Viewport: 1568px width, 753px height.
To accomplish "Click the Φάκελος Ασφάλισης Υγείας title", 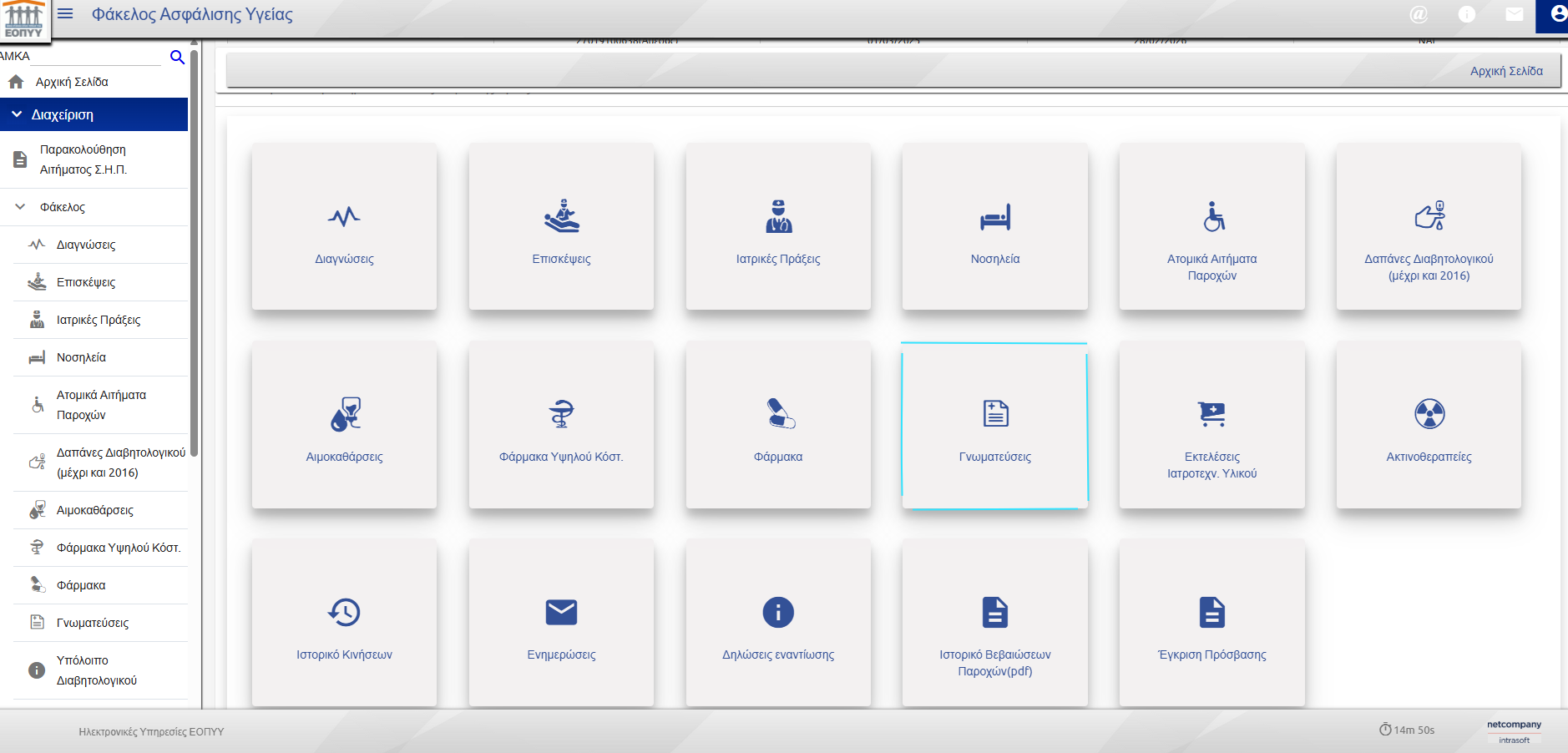I will (192, 14).
